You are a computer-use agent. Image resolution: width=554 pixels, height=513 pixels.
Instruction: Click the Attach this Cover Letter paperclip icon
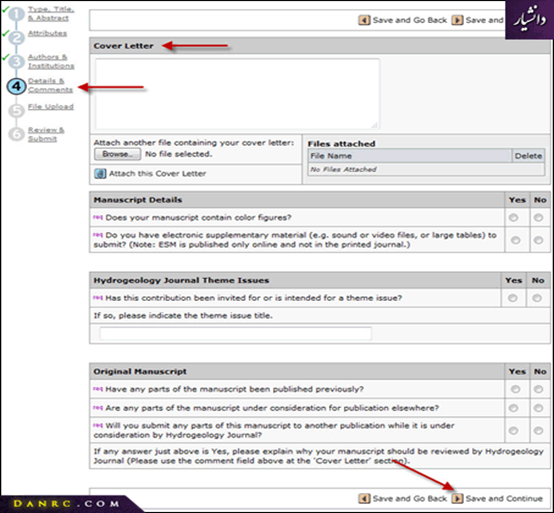[x=100, y=173]
